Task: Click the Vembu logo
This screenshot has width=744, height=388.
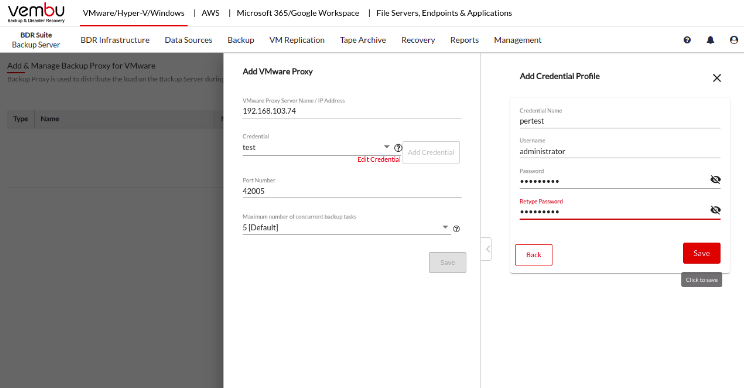Action: pos(36,13)
